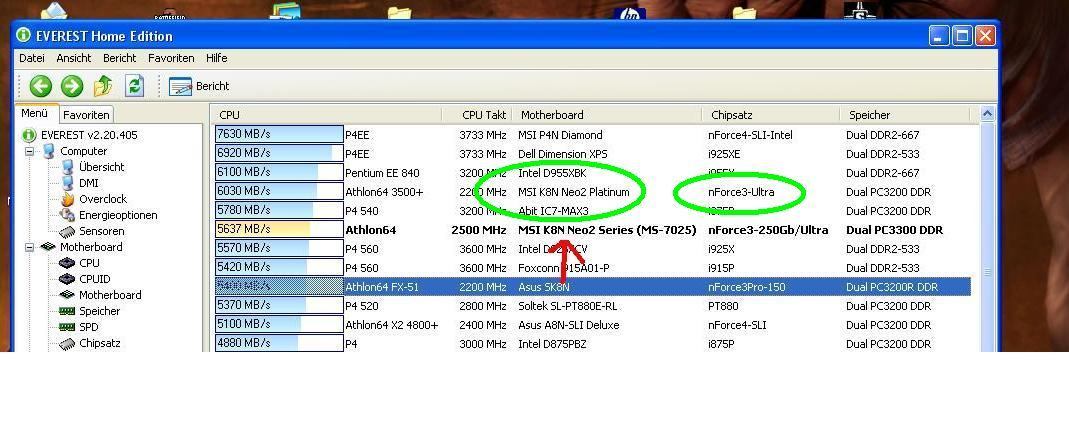Sort by the Chipsatz column header

pyautogui.click(x=771, y=115)
